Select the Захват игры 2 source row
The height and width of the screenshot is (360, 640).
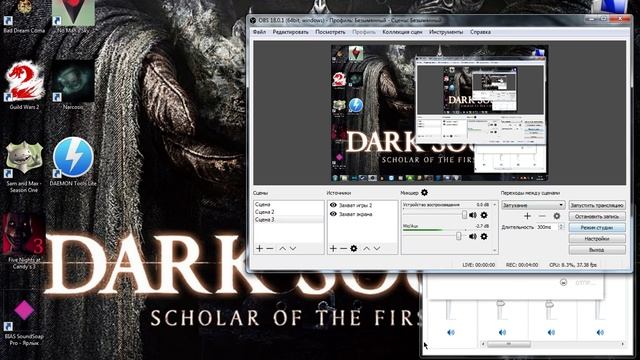(362, 205)
